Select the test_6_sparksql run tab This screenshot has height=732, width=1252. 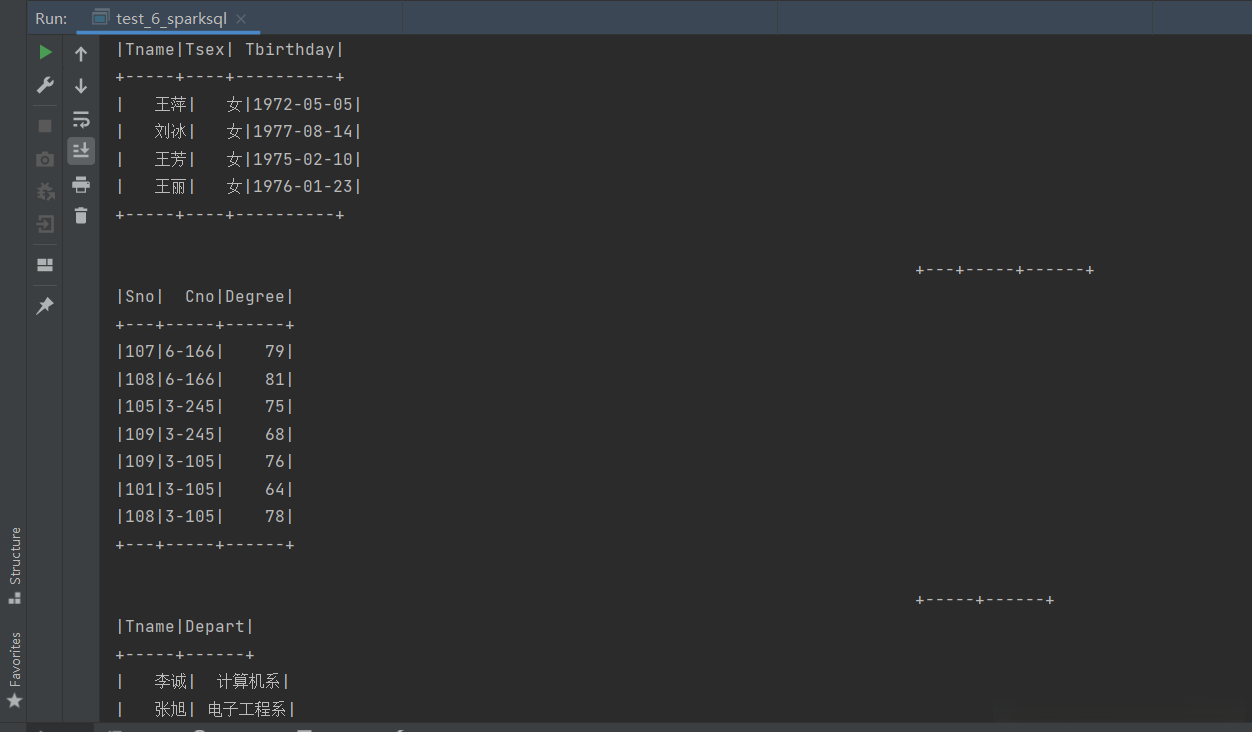tap(170, 18)
